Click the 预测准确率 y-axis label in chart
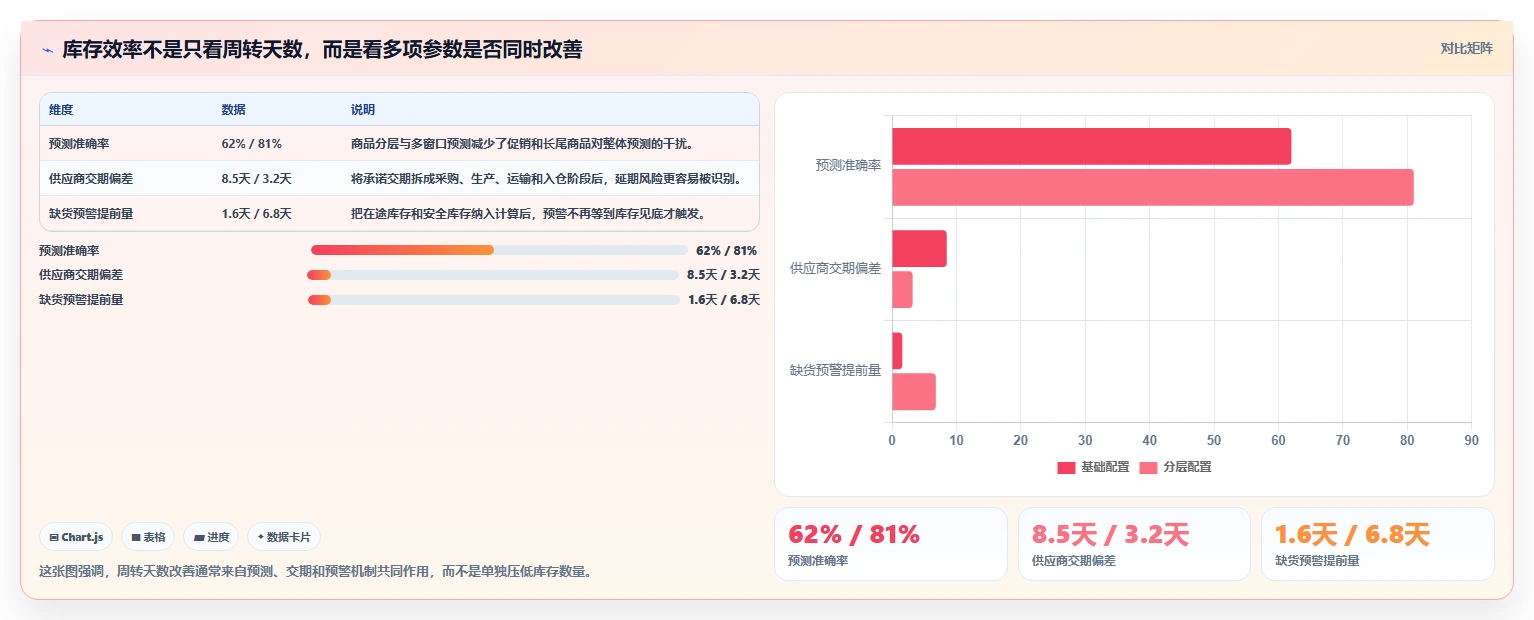Image resolution: width=1534 pixels, height=620 pixels. 848,165
